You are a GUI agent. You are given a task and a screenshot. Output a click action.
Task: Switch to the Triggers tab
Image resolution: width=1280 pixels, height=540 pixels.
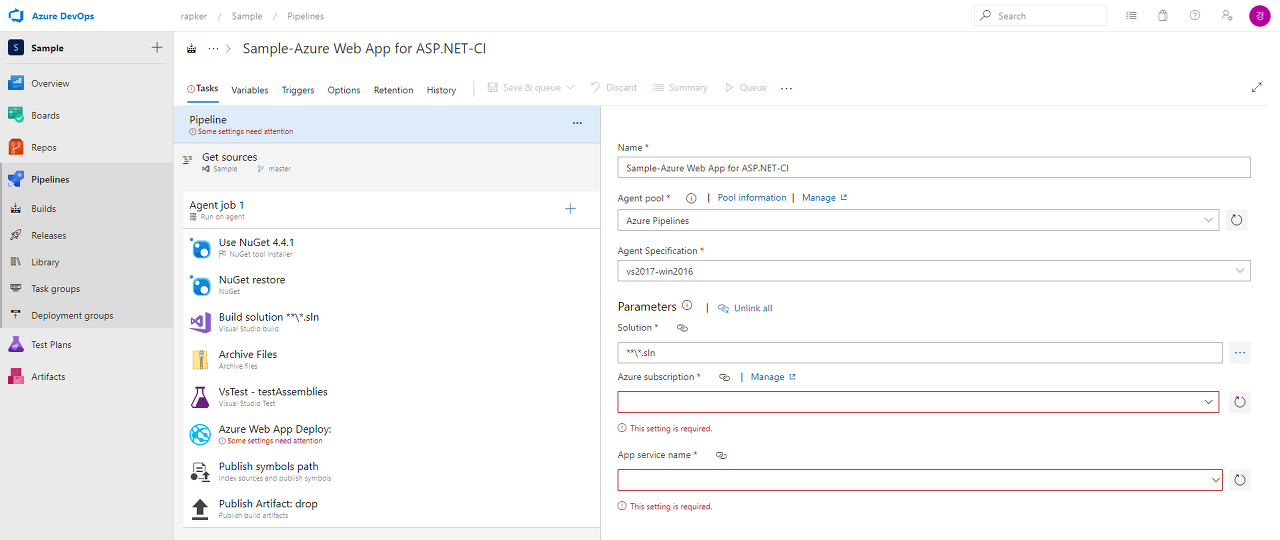tap(298, 90)
